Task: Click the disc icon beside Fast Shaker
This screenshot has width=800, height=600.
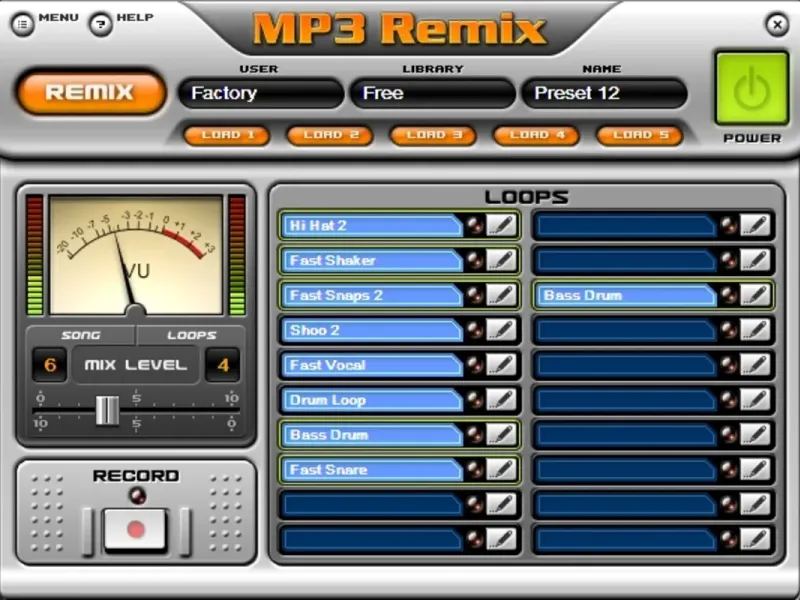Action: coord(475,260)
